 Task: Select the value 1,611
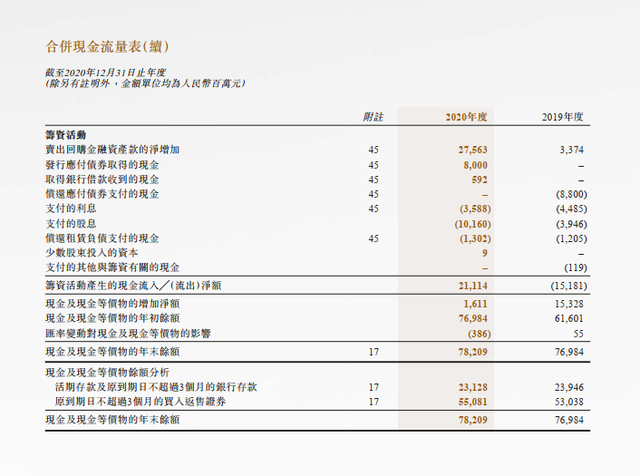click(x=475, y=304)
